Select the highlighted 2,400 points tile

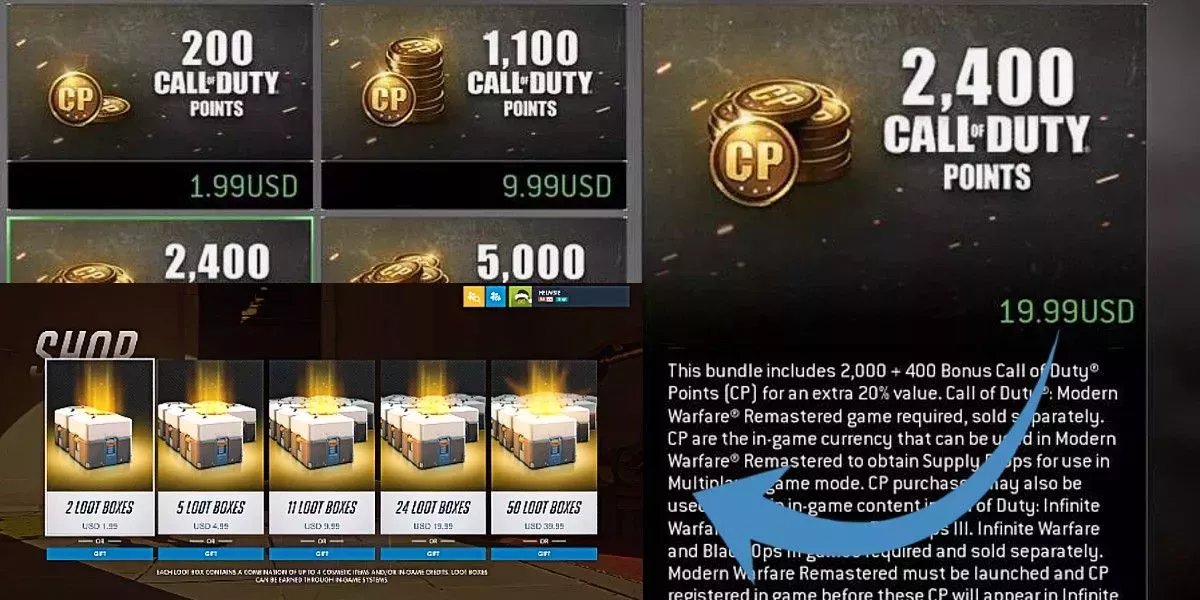tap(160, 250)
